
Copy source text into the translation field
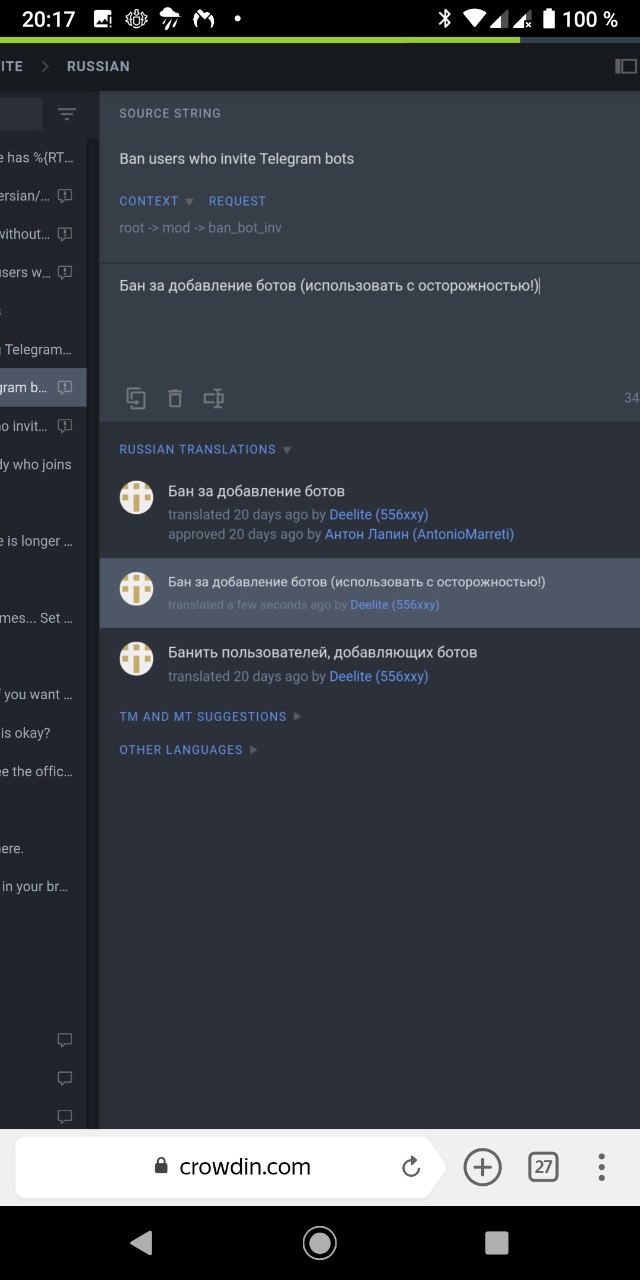point(136,398)
